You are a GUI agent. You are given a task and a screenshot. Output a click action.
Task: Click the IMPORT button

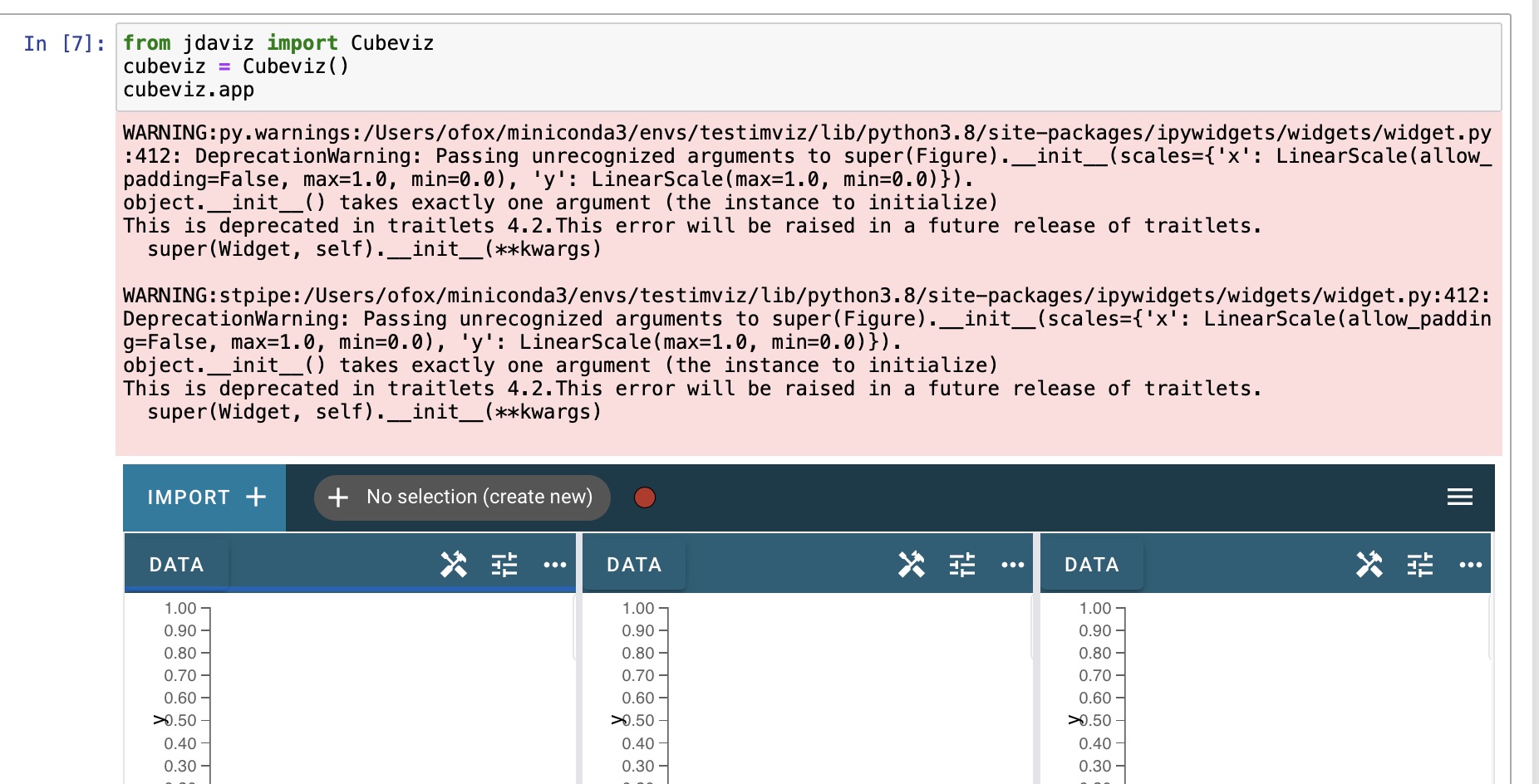click(189, 497)
